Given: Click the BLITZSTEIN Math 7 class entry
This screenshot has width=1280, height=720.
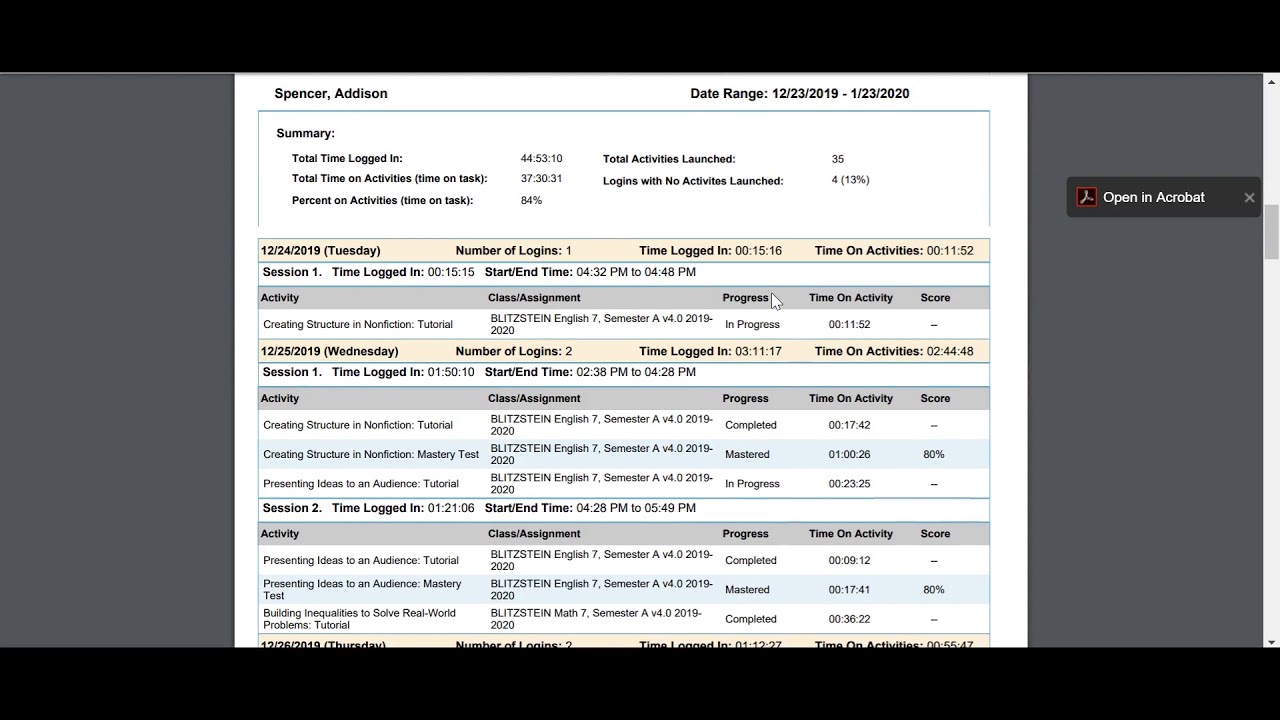Looking at the screenshot, I should coord(596,619).
